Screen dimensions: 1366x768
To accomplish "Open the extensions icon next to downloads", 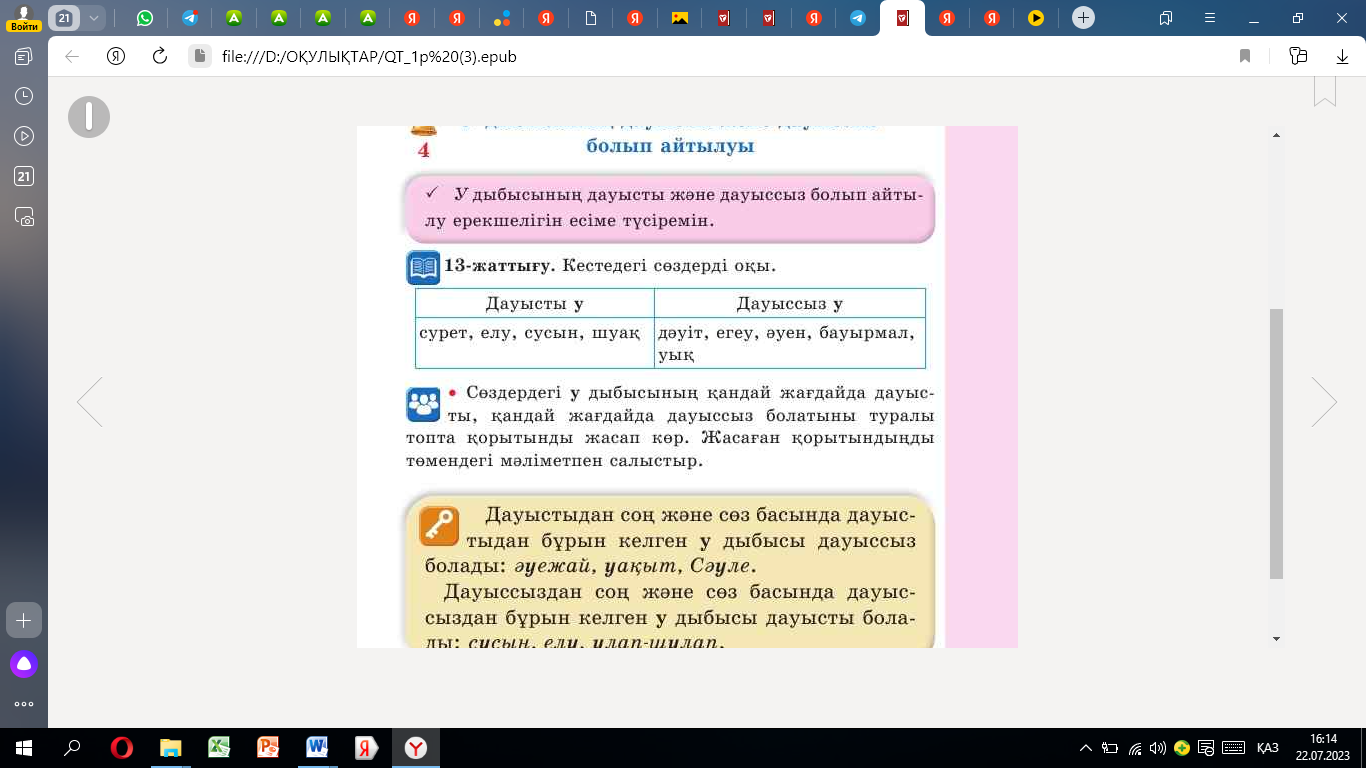I will [1299, 57].
